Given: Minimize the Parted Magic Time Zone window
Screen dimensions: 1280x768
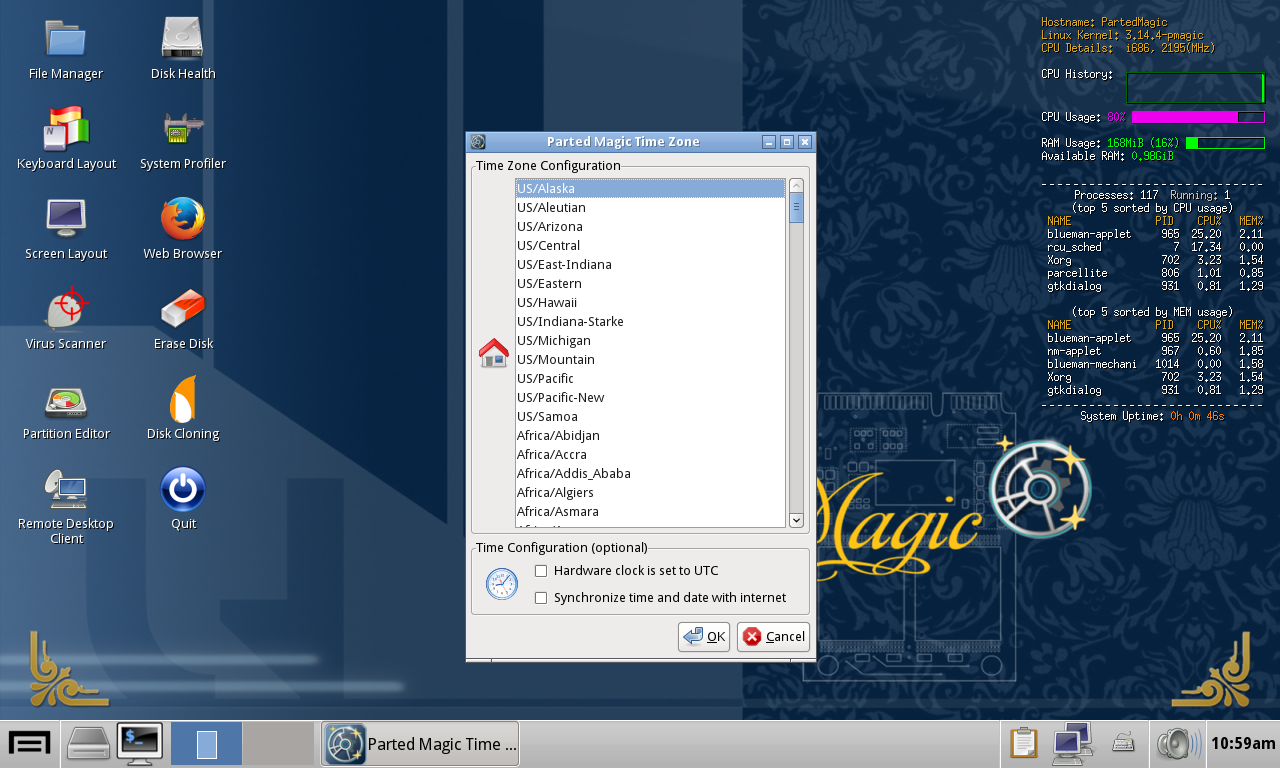Looking at the screenshot, I should coord(768,142).
